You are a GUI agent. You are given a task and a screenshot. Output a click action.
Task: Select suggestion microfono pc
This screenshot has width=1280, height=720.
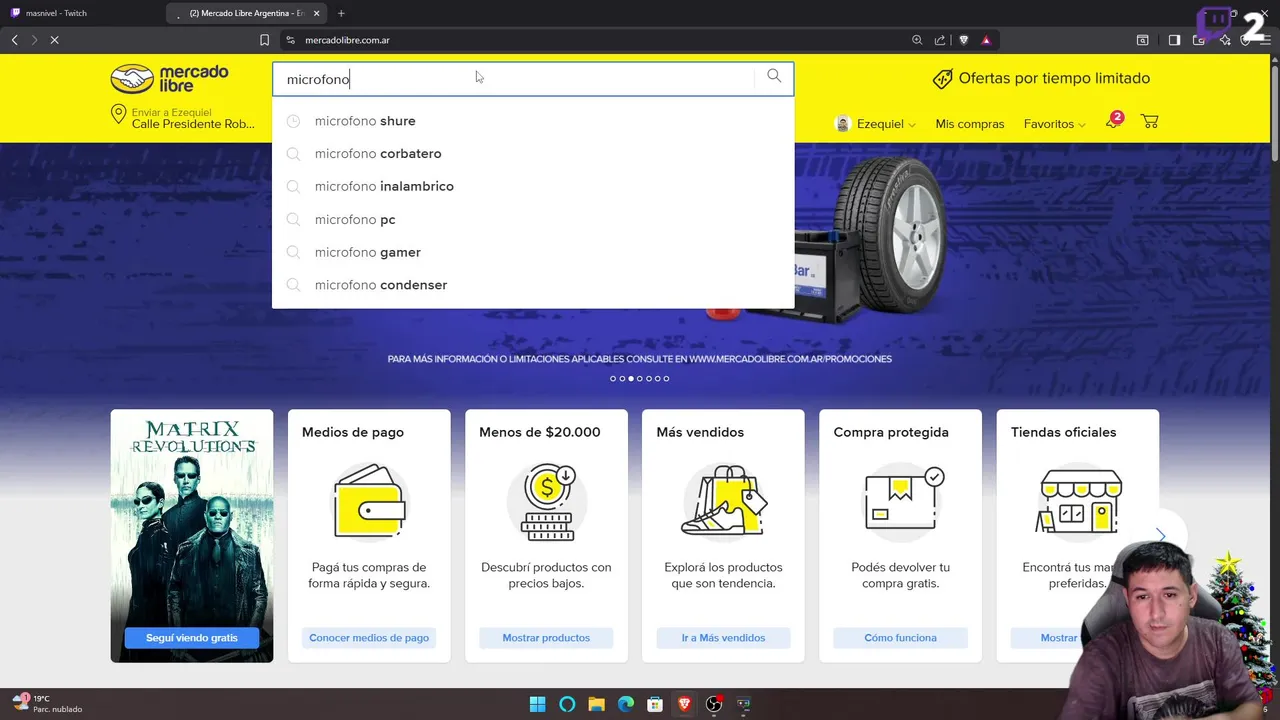(533, 219)
